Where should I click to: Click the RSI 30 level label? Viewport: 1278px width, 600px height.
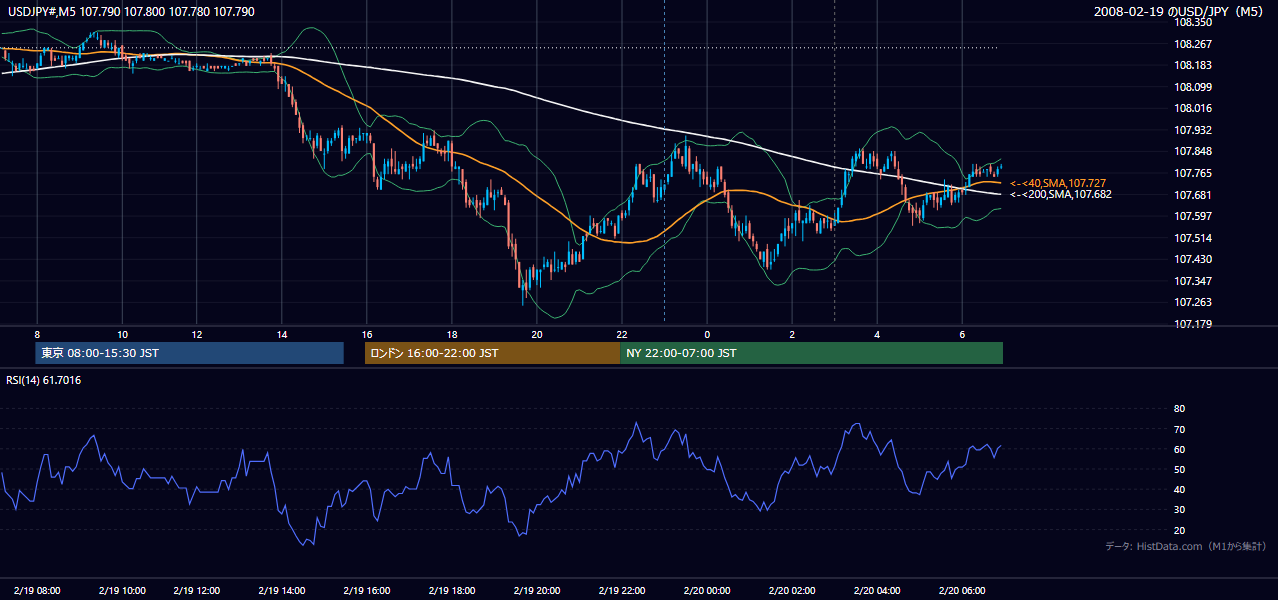[1179, 510]
